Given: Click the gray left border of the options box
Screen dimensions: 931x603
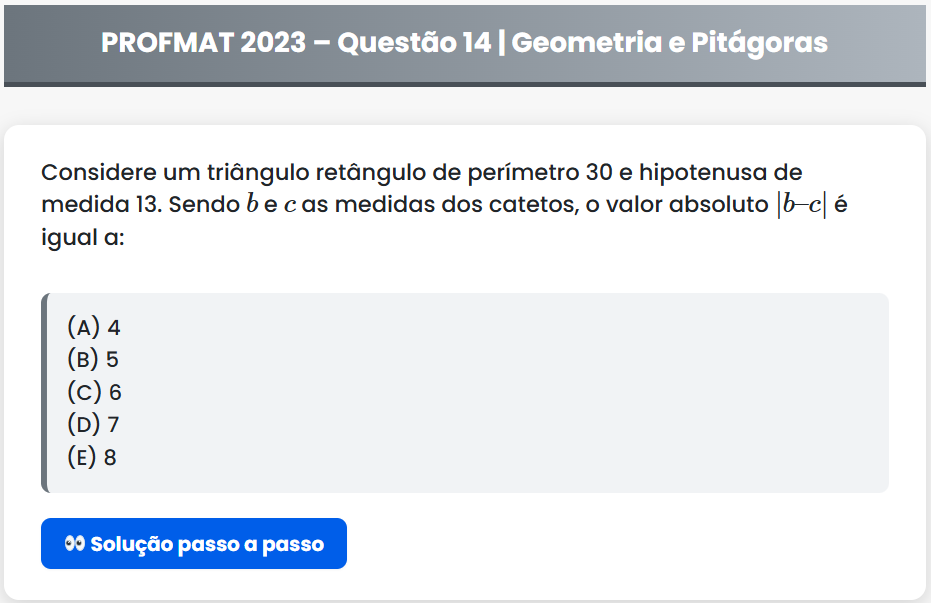Looking at the screenshot, I should (44, 392).
